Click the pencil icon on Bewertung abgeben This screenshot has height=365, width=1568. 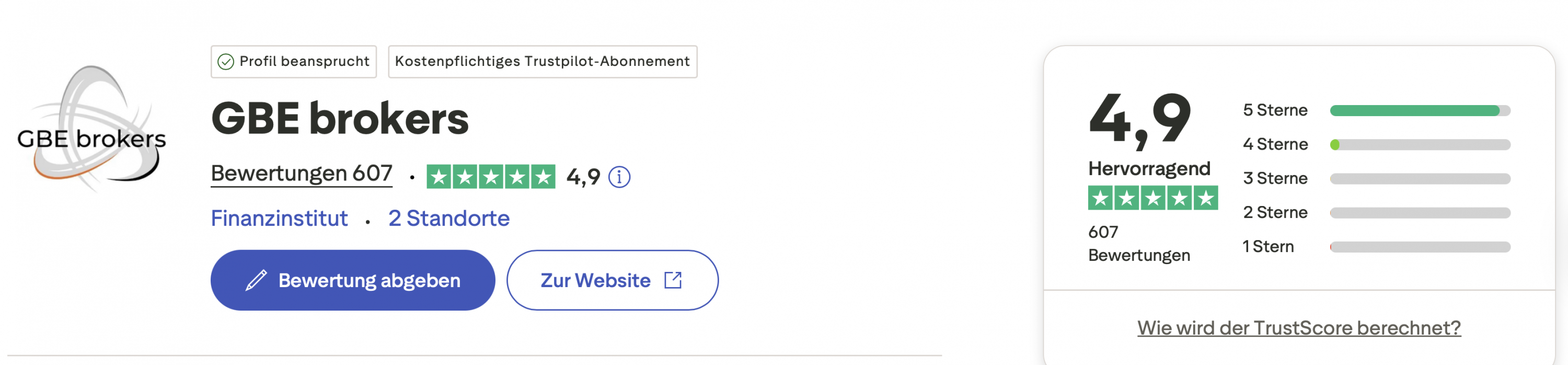coord(256,280)
